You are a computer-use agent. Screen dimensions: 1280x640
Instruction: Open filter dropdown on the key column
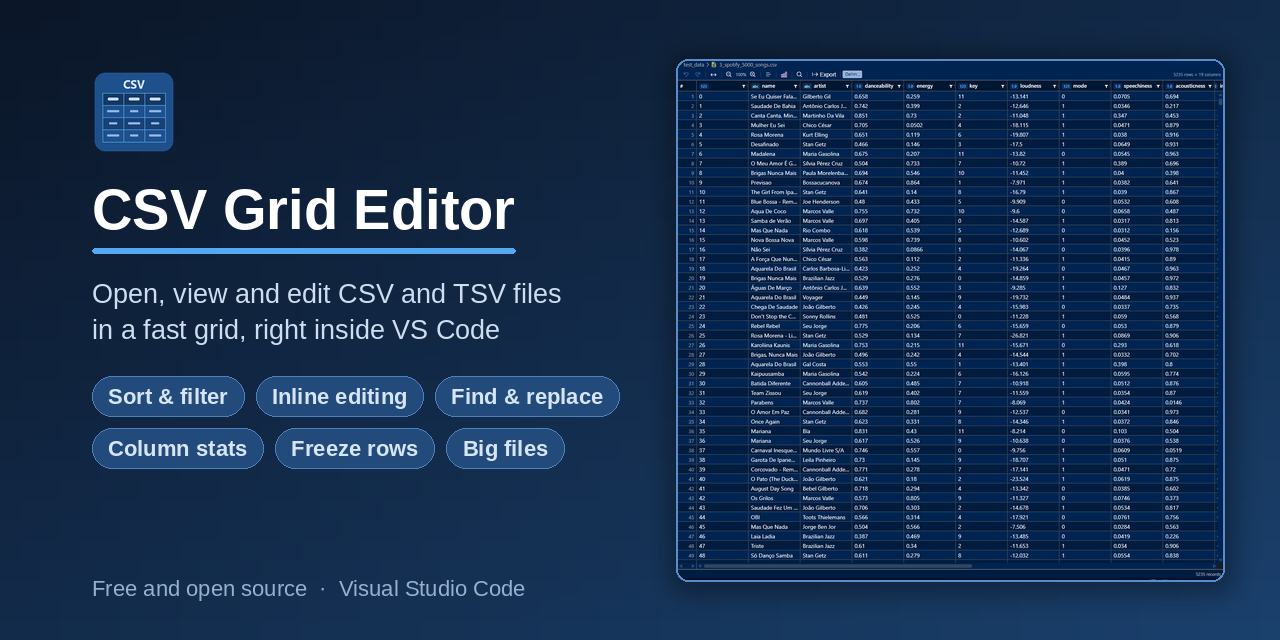[x=1003, y=86]
